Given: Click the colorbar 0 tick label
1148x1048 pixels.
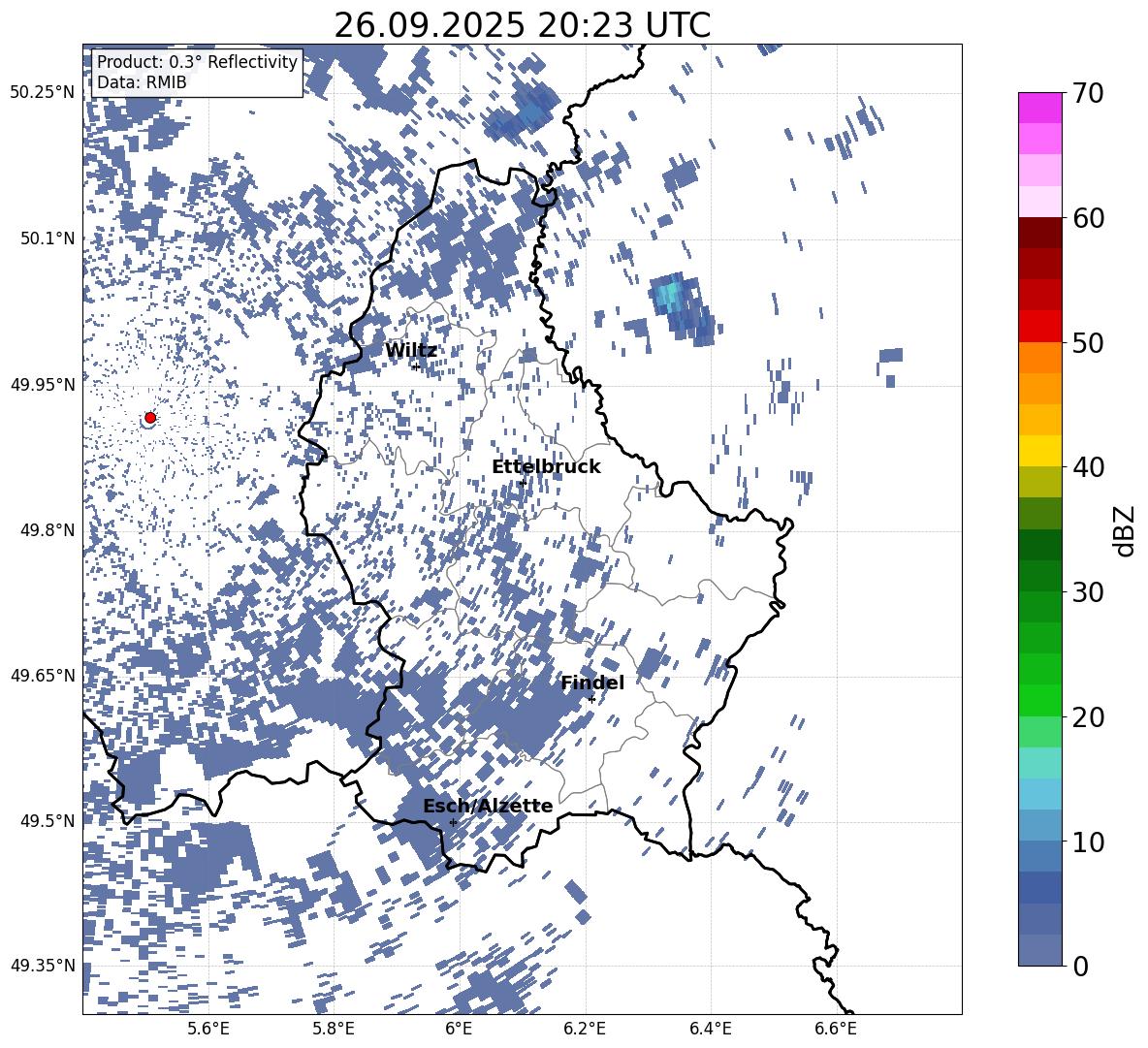Looking at the screenshot, I should pos(1081,966).
